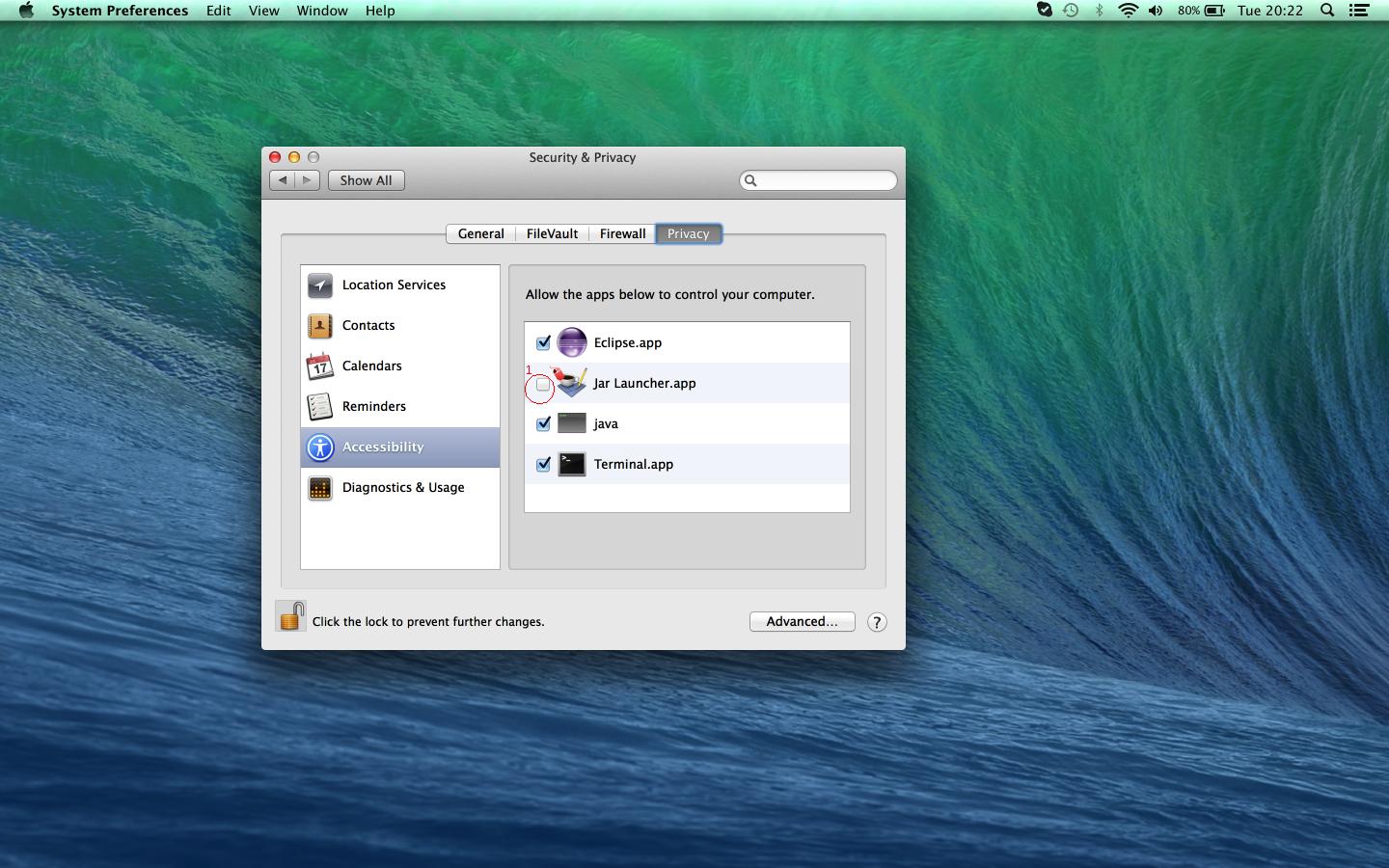Uncheck the Terminal.app checkbox
Screen dimensions: 1389x868
coord(543,464)
